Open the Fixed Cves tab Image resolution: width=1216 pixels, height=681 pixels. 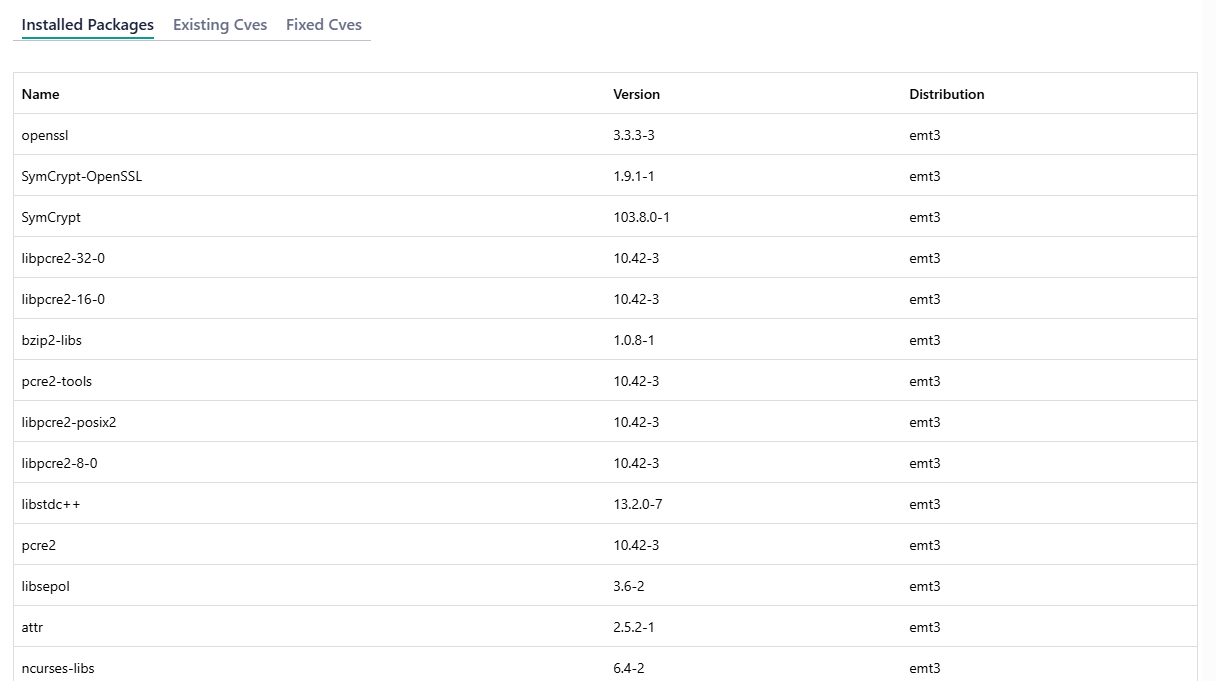pyautogui.click(x=323, y=24)
